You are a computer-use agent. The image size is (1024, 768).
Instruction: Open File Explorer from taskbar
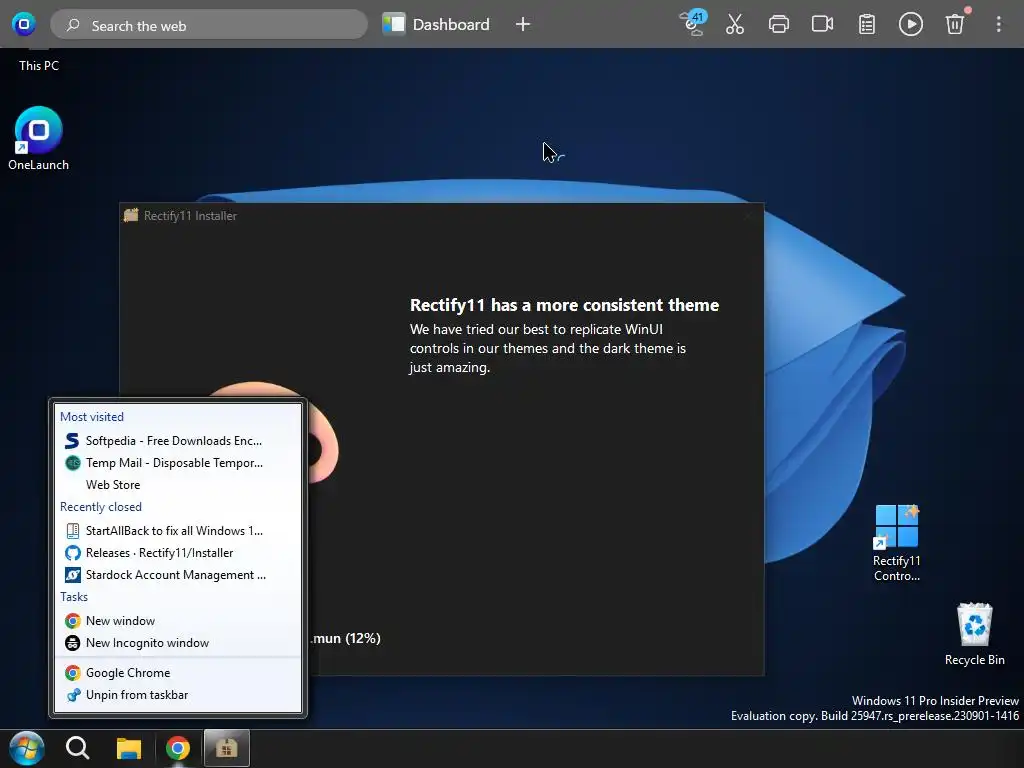(x=129, y=748)
